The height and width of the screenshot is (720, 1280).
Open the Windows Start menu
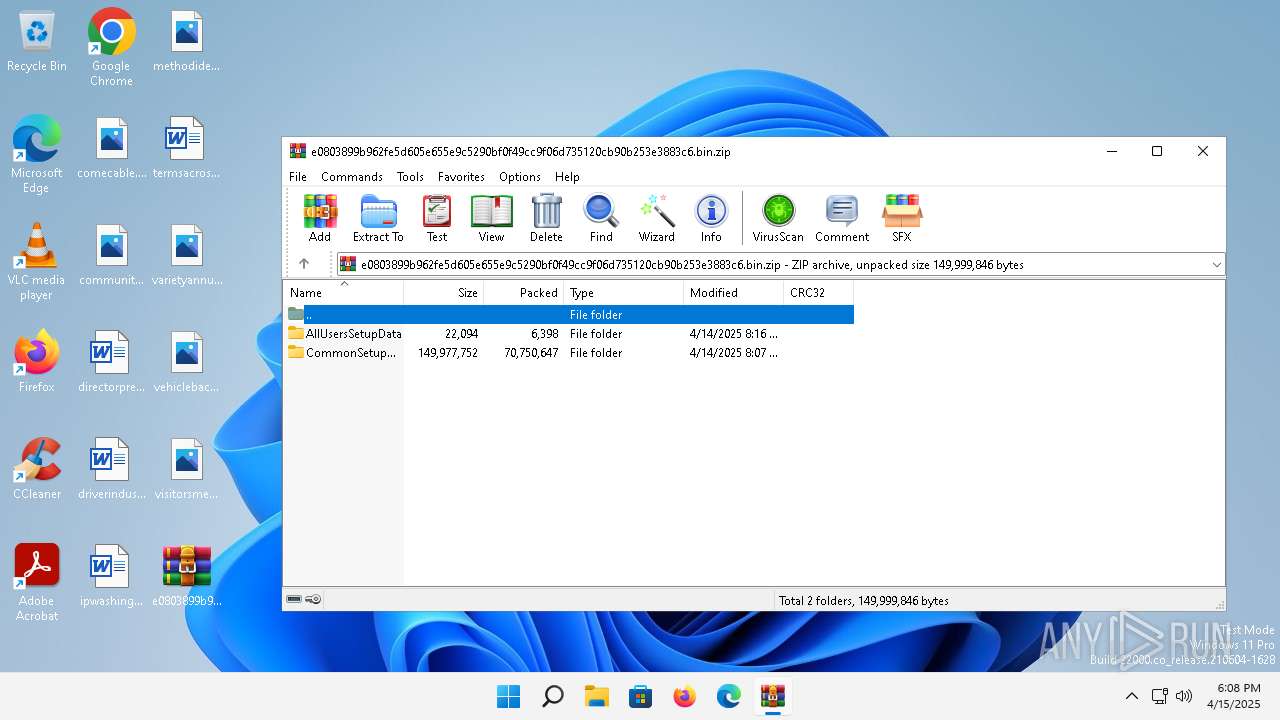[509, 696]
